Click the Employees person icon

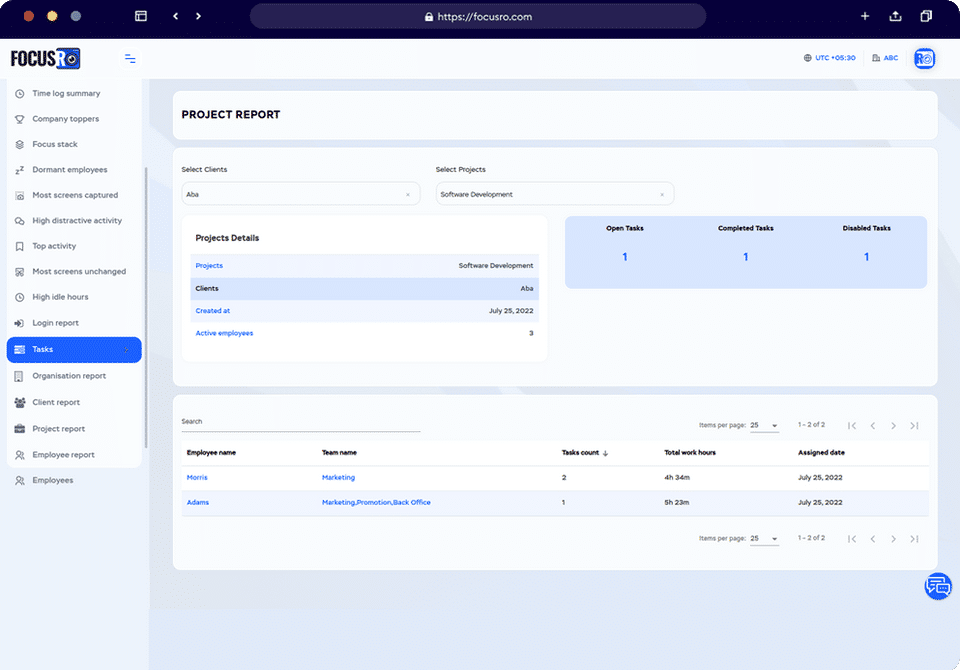(20, 481)
